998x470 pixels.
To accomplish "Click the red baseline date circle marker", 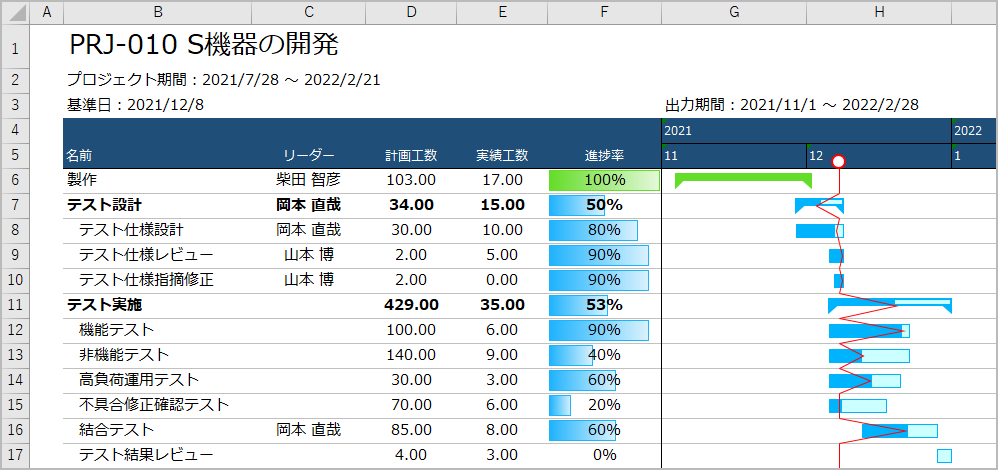I will (839, 161).
